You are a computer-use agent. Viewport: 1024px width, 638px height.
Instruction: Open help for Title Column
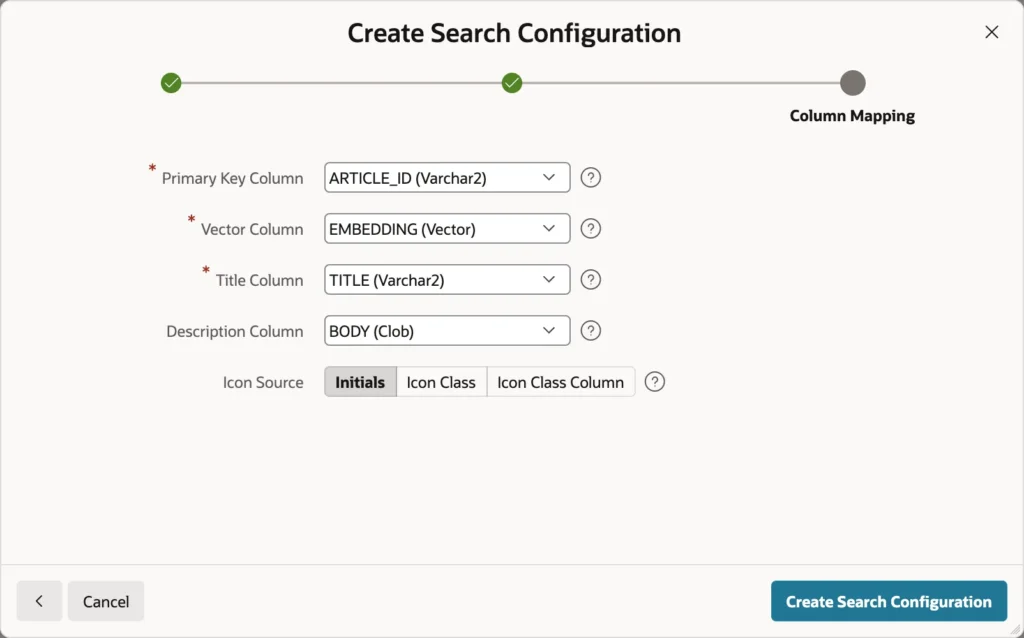pos(590,279)
